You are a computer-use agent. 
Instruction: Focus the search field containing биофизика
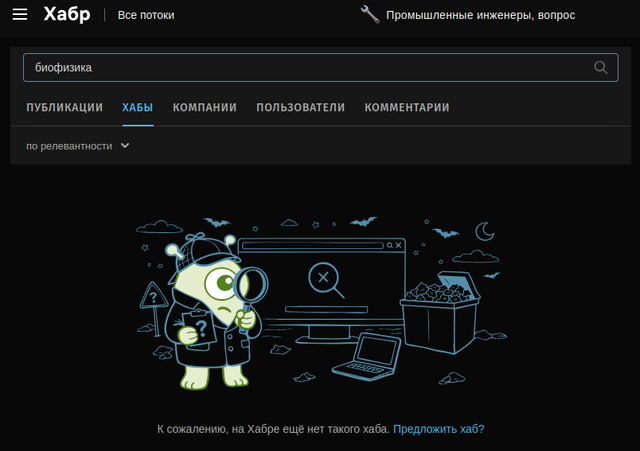(321, 67)
